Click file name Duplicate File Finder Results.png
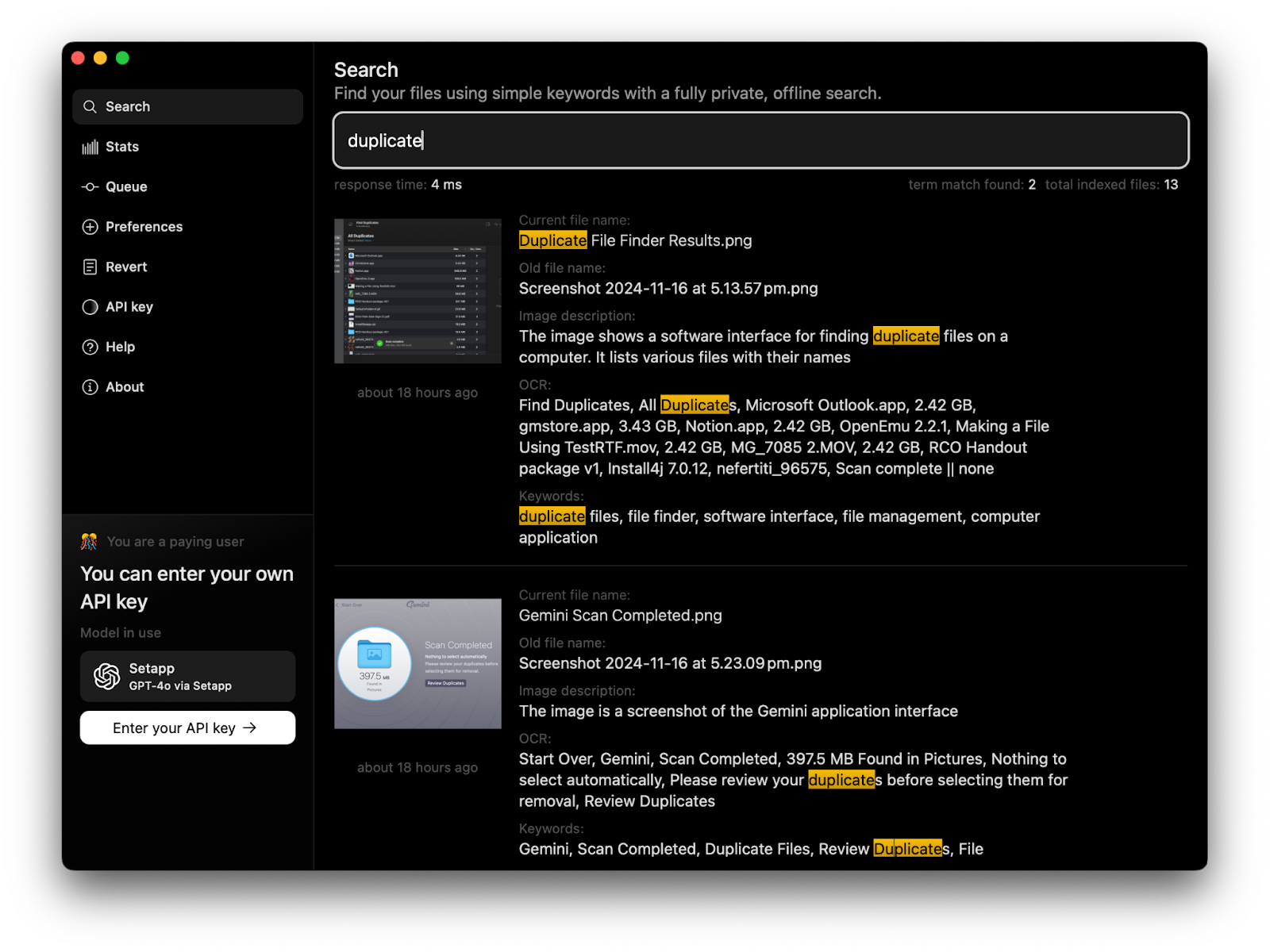 (x=635, y=240)
